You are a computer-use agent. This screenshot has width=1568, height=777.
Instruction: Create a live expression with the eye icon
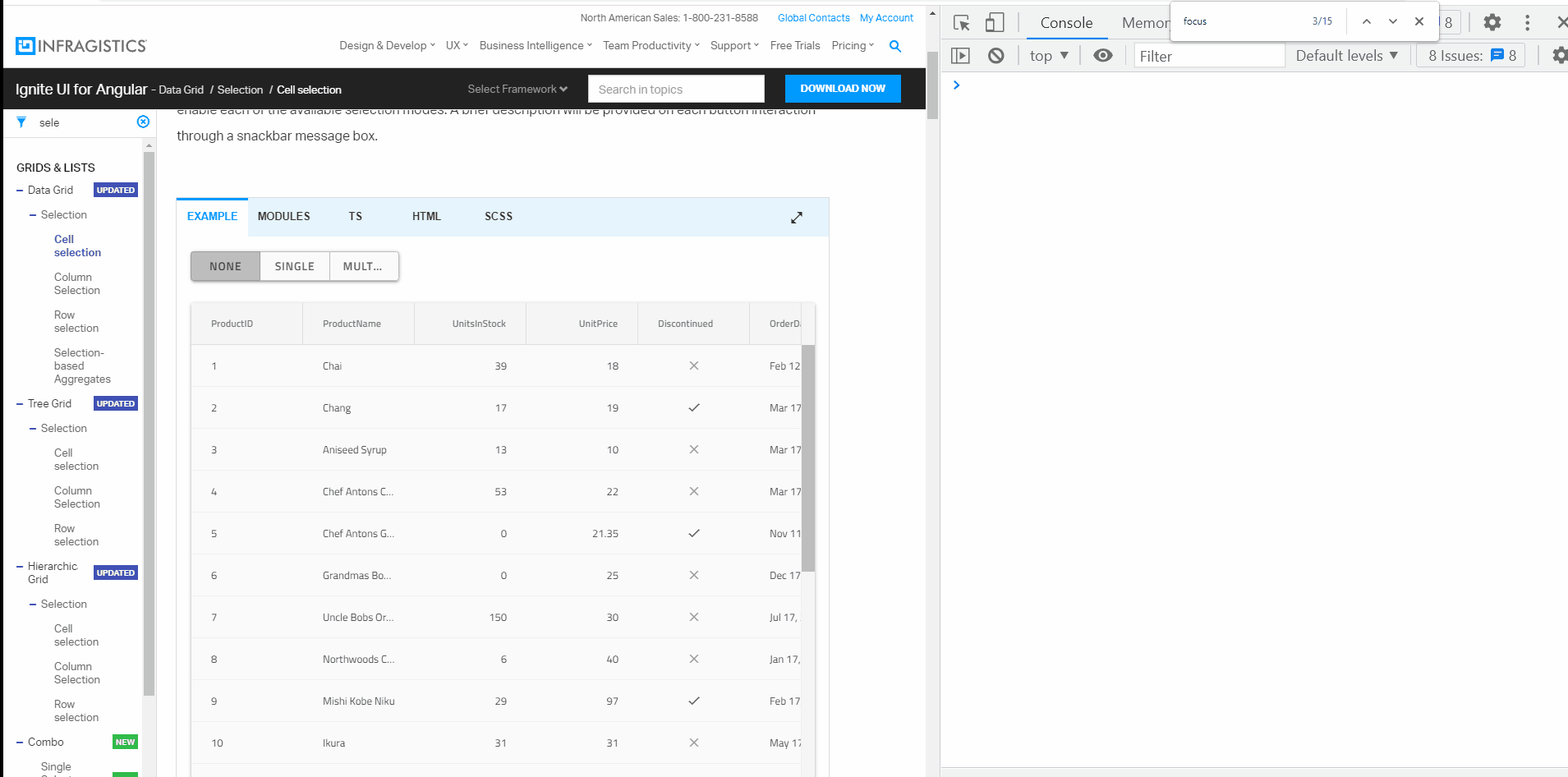point(1102,55)
